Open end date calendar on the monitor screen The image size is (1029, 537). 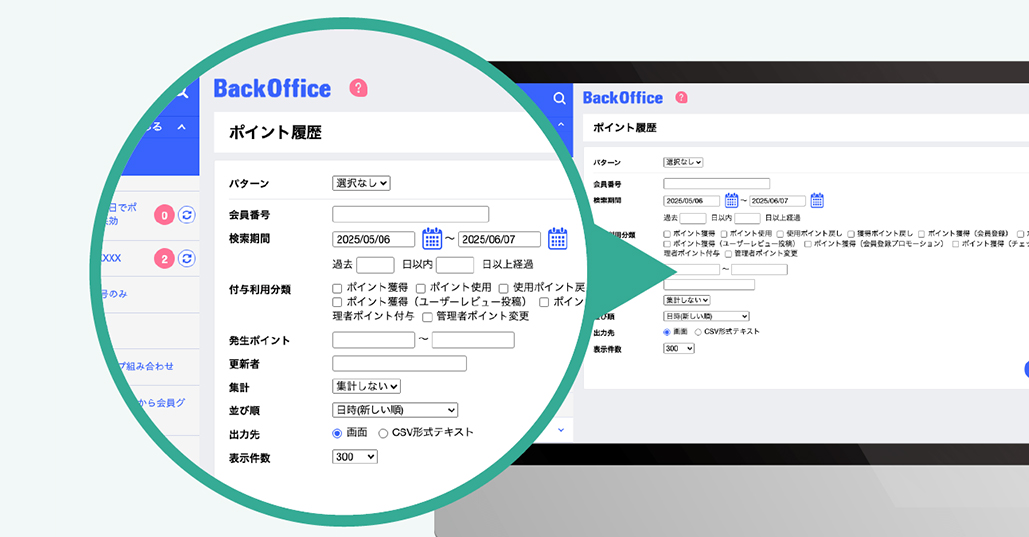click(817, 200)
